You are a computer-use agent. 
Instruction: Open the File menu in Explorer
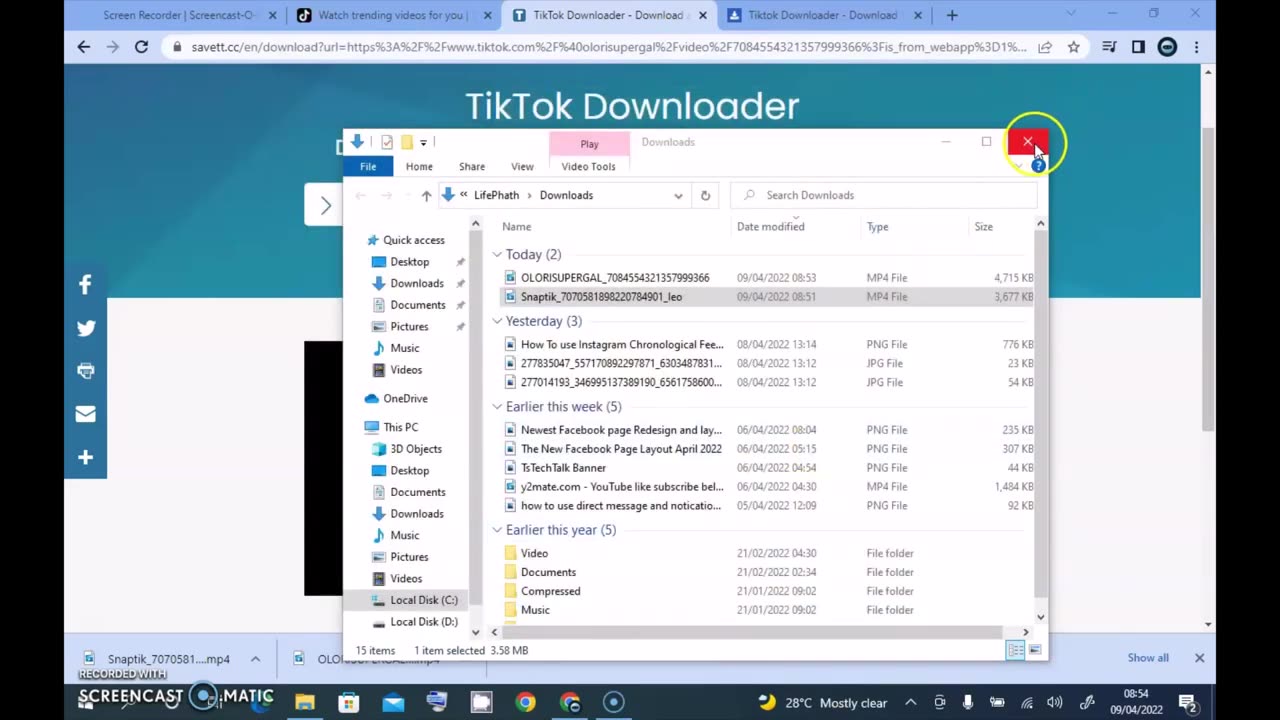[x=368, y=167]
